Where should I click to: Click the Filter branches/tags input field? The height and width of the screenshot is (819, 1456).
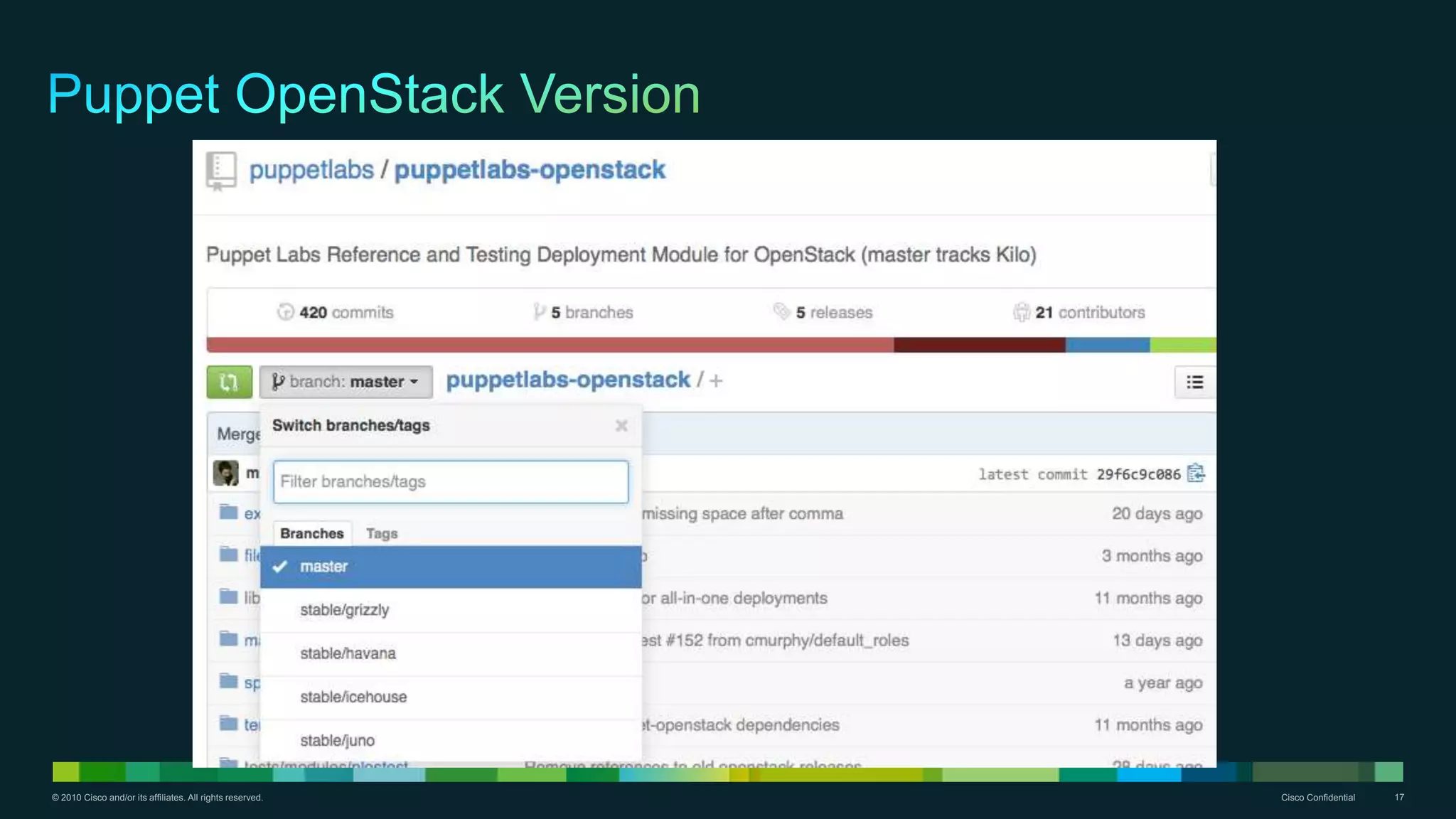click(x=451, y=481)
